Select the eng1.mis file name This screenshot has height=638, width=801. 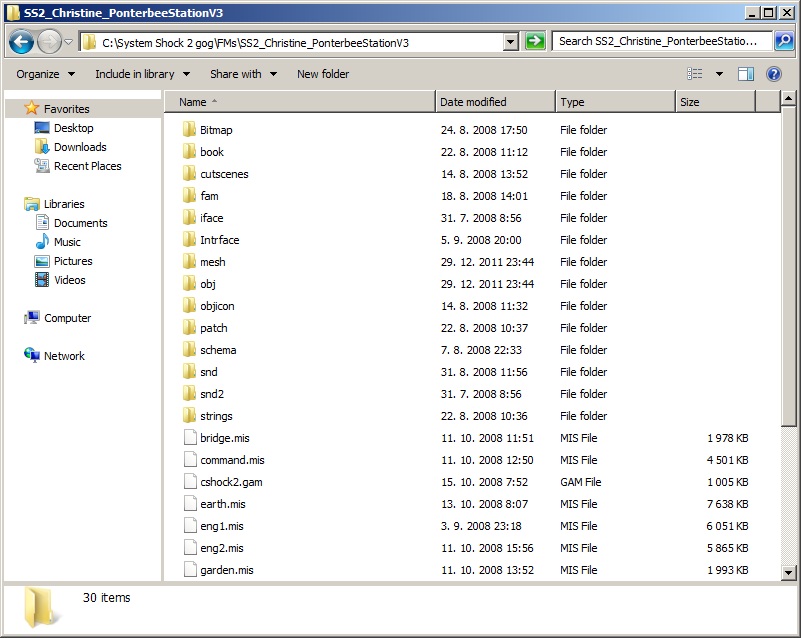tap(222, 526)
